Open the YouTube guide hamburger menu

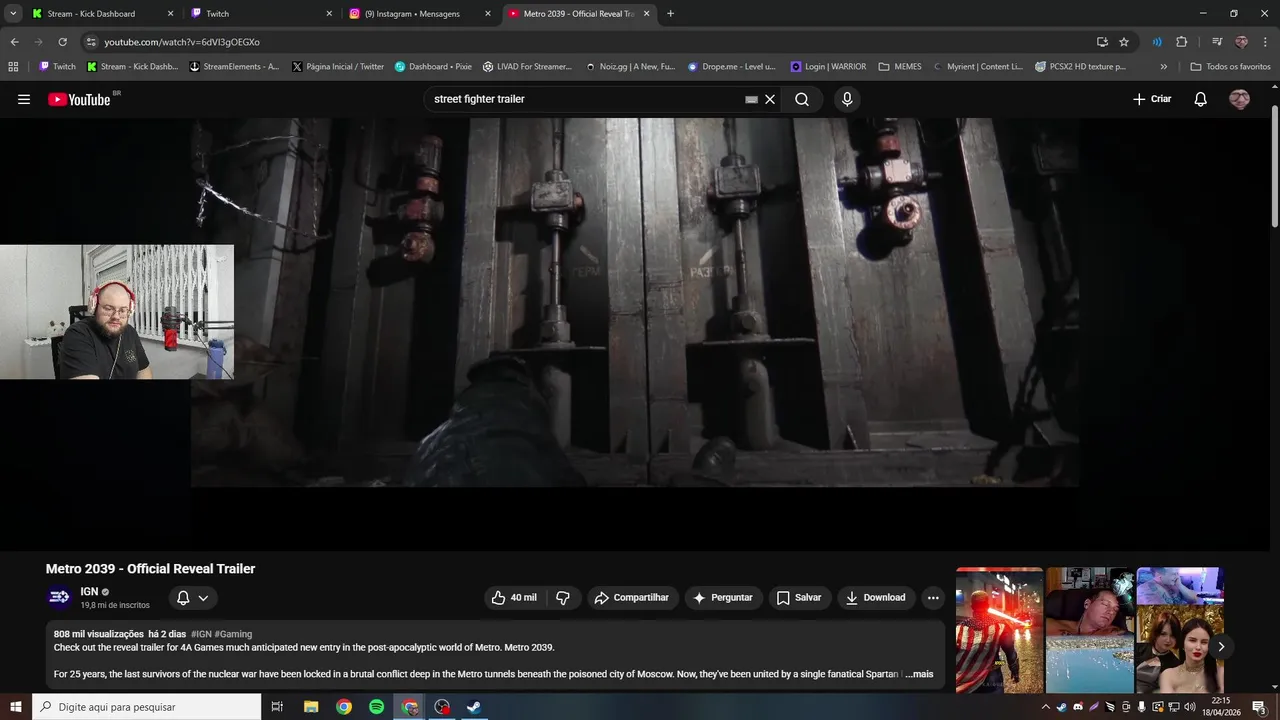coord(24,99)
